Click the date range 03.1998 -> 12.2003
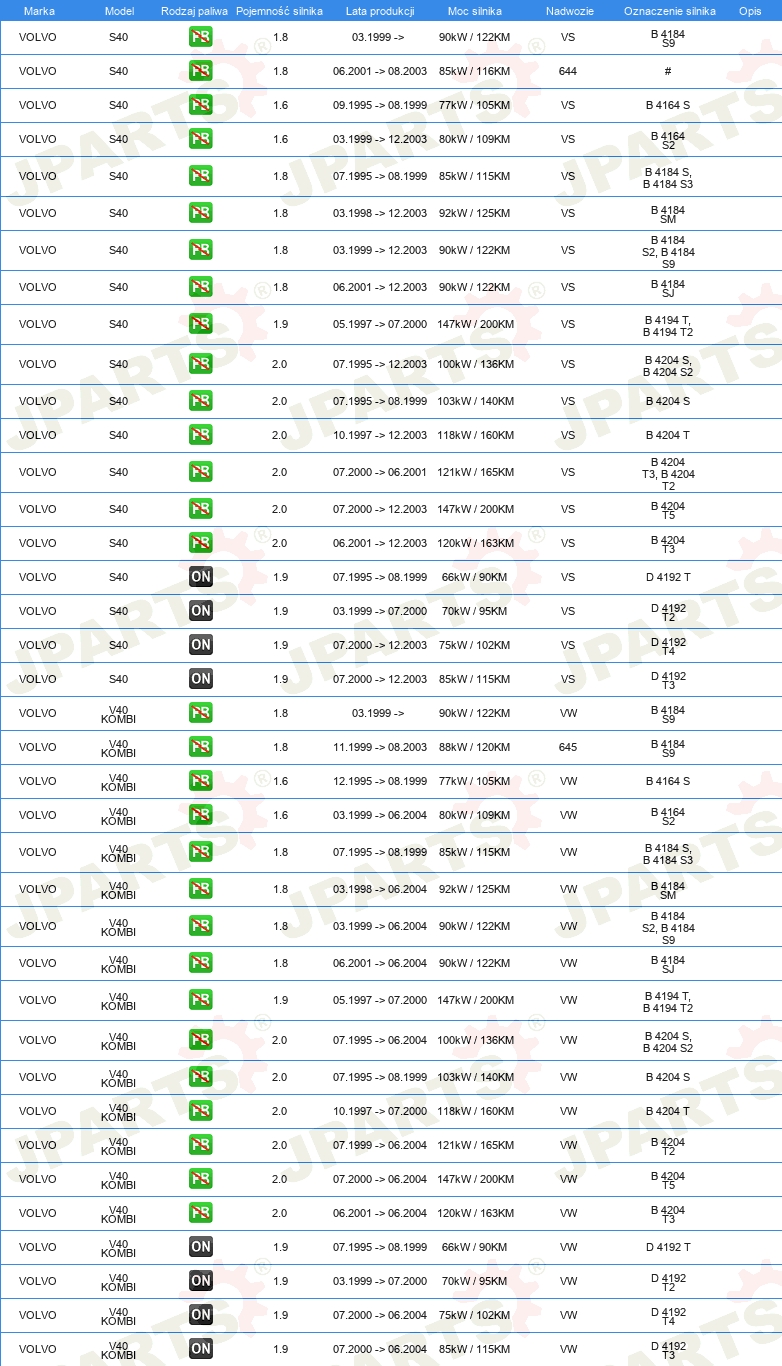The width and height of the screenshot is (782, 1366). (x=380, y=214)
